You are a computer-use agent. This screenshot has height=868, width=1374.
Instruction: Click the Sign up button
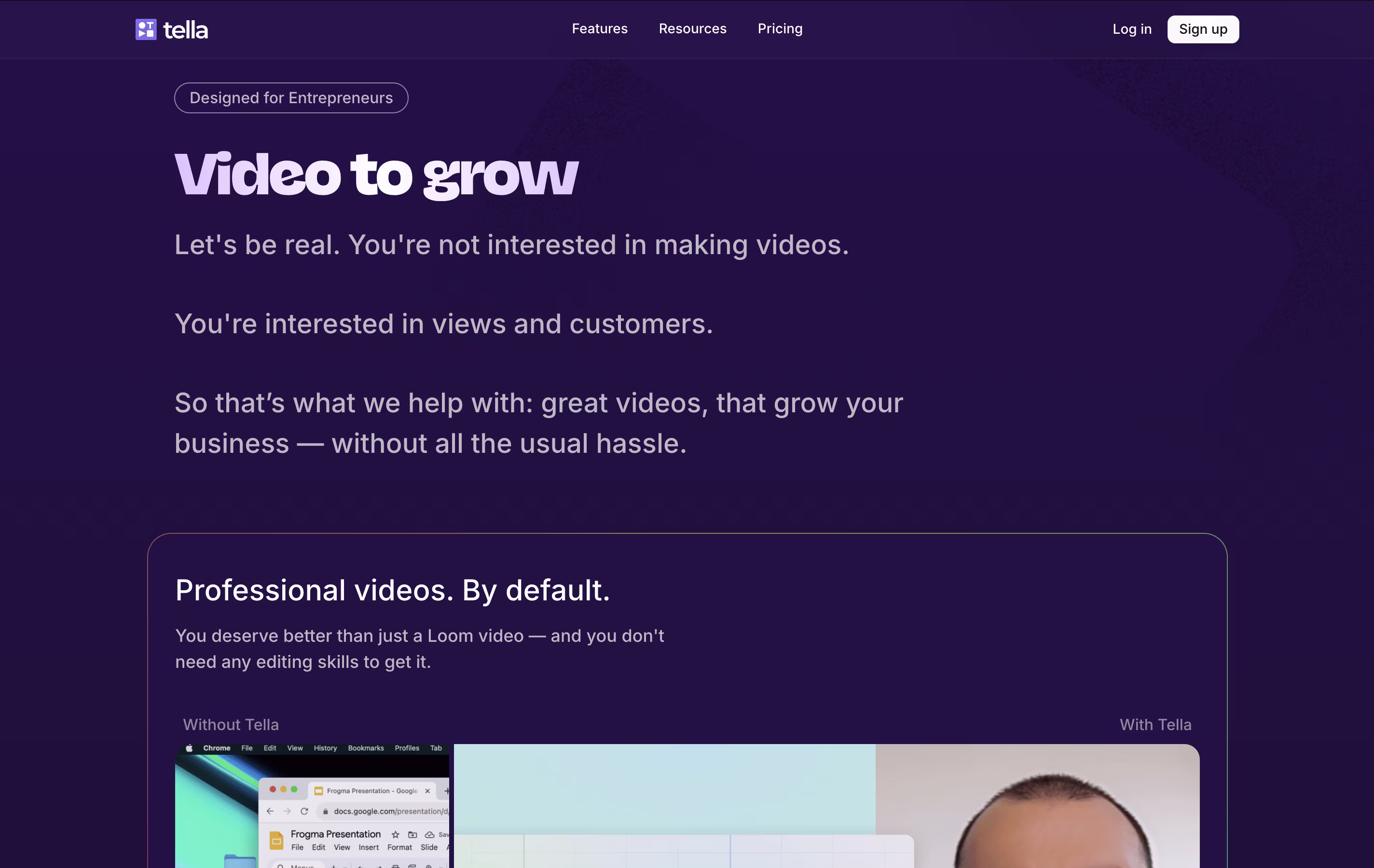pyautogui.click(x=1203, y=29)
